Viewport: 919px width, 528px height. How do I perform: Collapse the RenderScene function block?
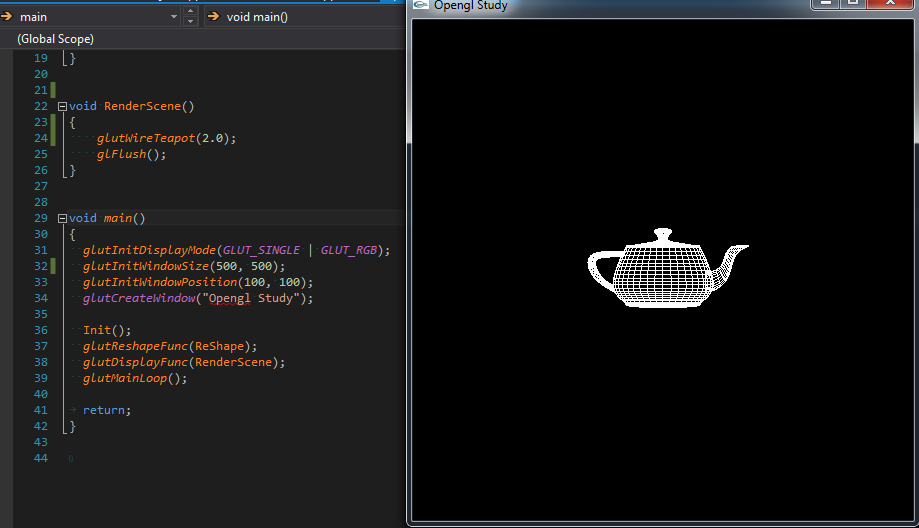[x=62, y=107]
